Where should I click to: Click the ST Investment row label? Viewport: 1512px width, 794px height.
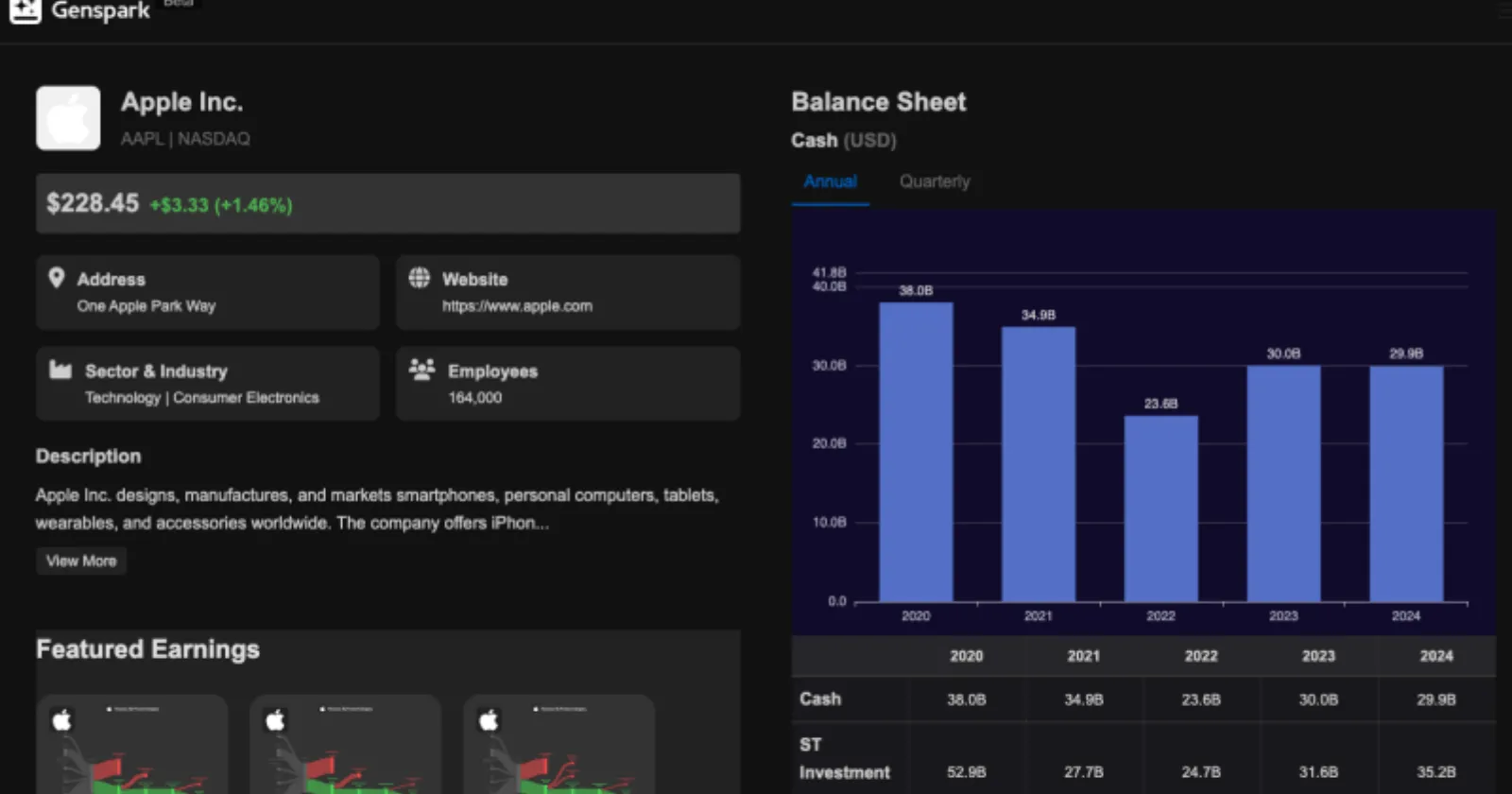coord(845,758)
